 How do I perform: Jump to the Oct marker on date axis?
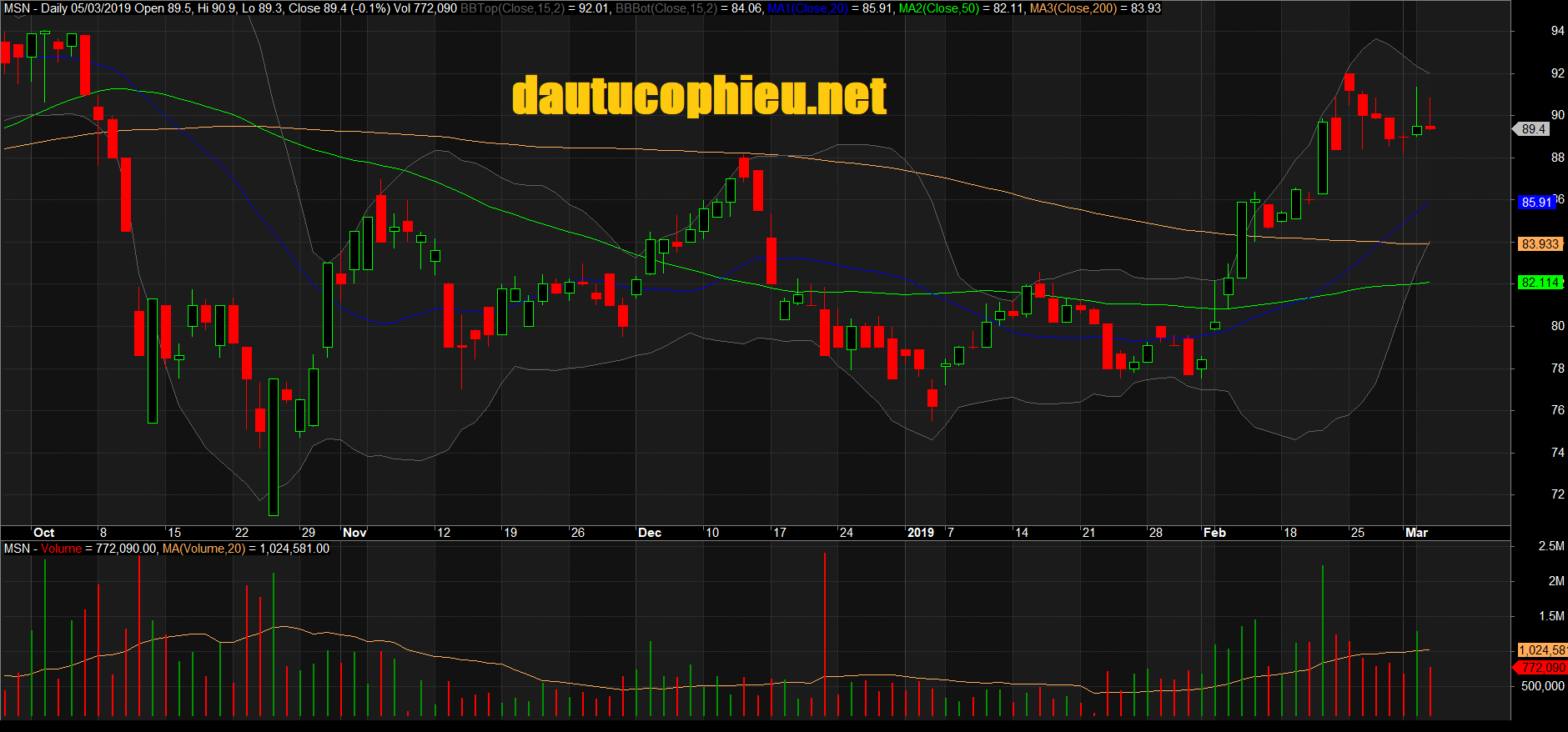coord(44,533)
